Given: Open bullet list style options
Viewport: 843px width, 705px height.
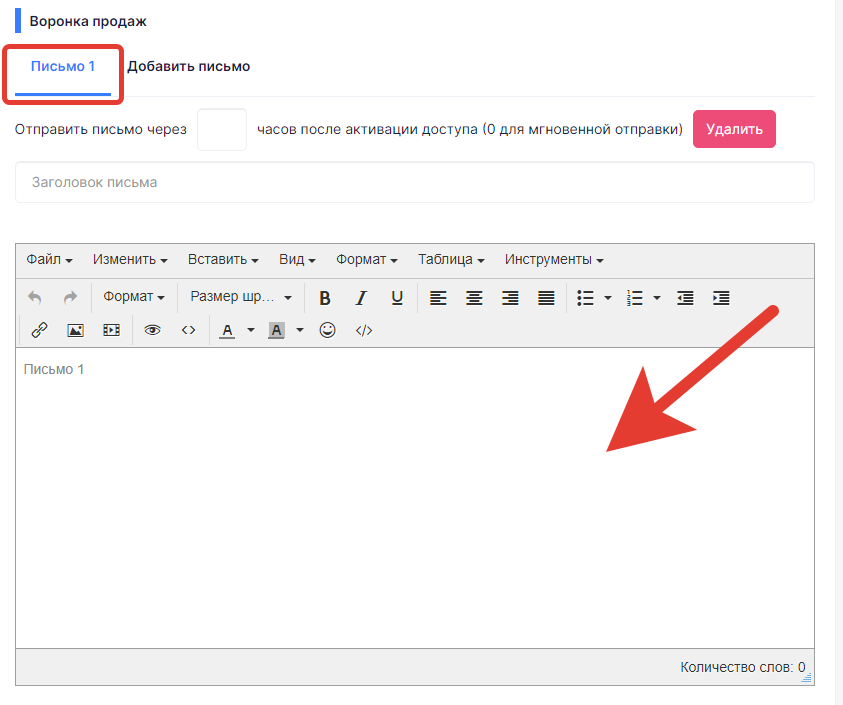Looking at the screenshot, I should click(x=608, y=297).
